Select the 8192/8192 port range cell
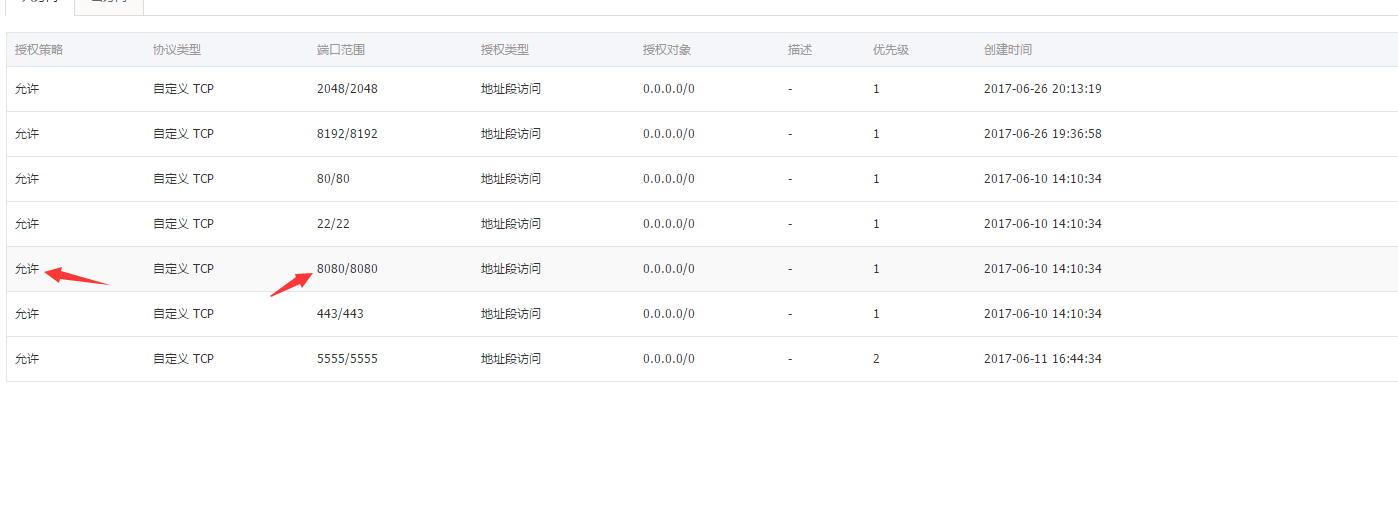Screen dimensions: 1398x513 347,134
